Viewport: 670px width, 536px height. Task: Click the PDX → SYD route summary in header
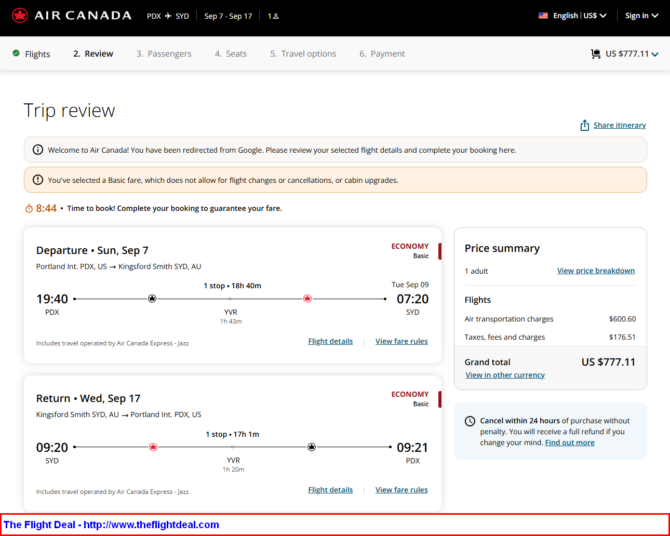tap(168, 16)
